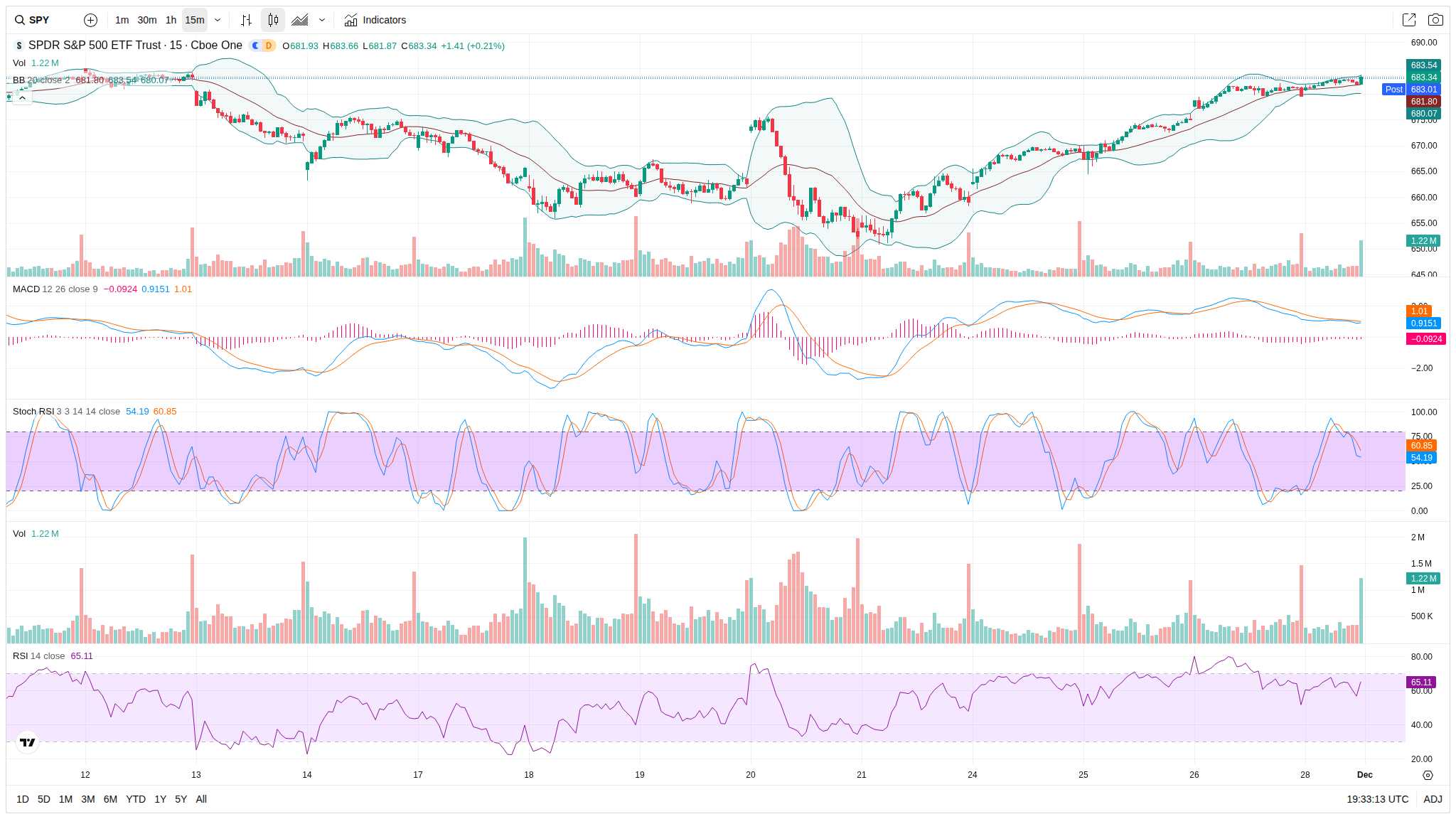Select the 30m interval
Image resolution: width=1456 pixels, height=819 pixels.
(147, 20)
